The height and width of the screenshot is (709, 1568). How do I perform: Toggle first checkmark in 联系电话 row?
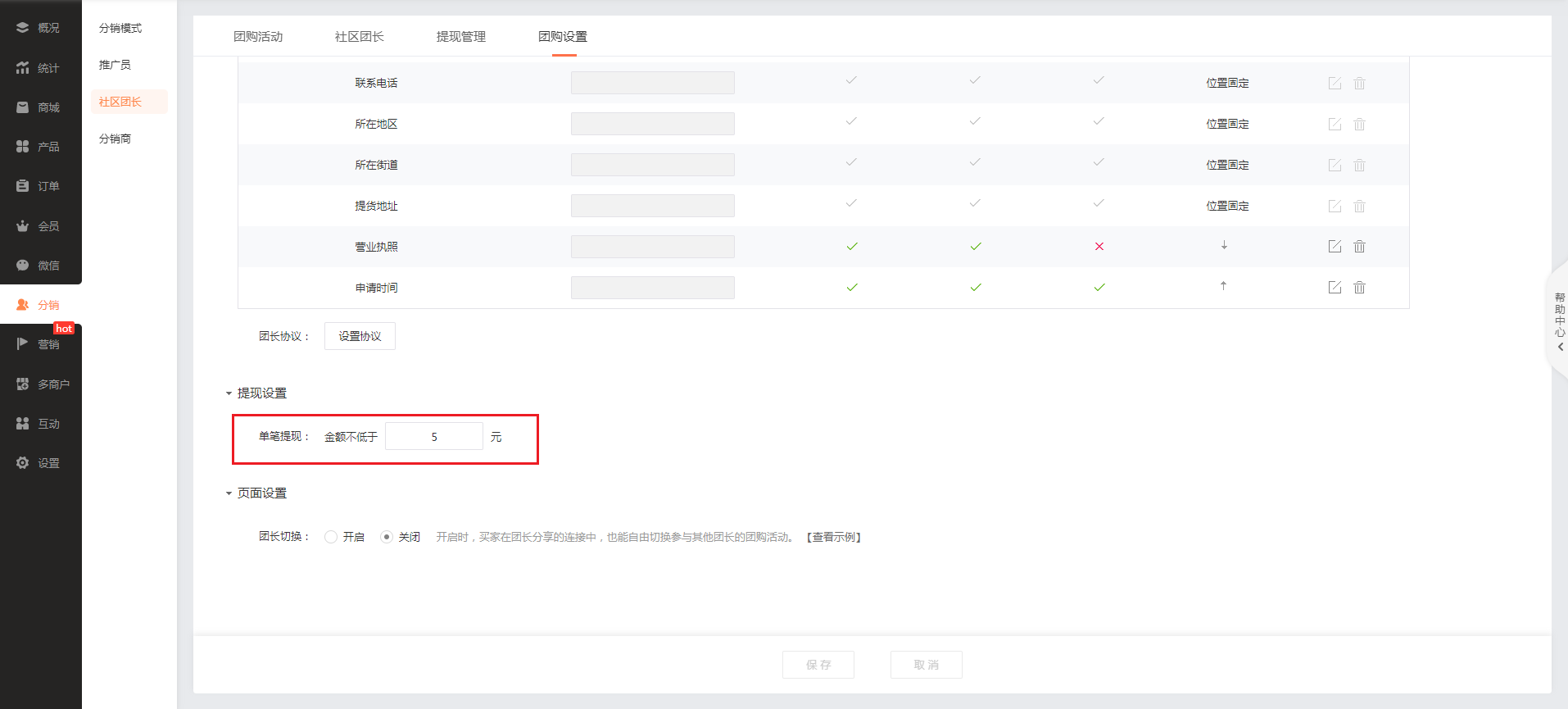click(851, 80)
